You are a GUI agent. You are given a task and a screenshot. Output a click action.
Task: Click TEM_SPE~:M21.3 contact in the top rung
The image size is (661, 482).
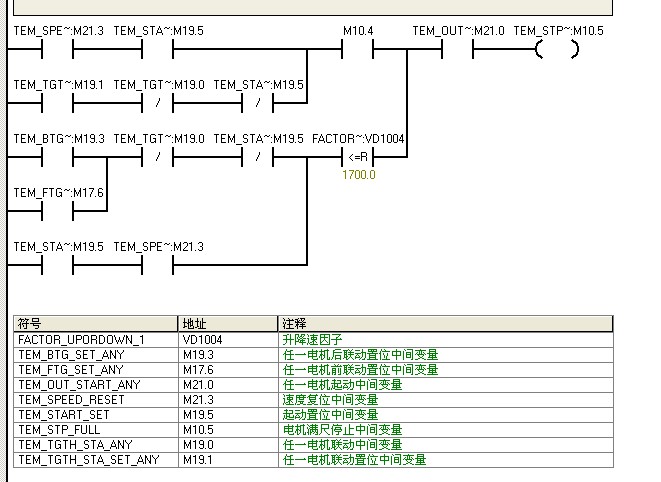(x=58, y=49)
